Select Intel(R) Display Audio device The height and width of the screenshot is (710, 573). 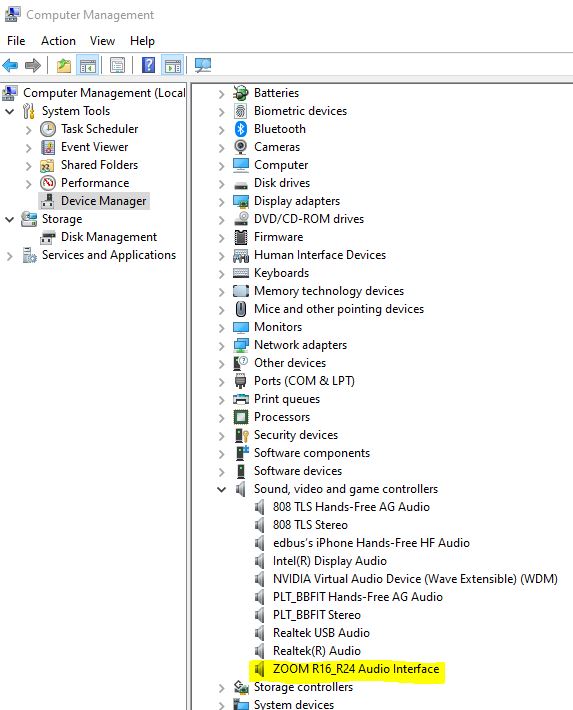pos(330,561)
